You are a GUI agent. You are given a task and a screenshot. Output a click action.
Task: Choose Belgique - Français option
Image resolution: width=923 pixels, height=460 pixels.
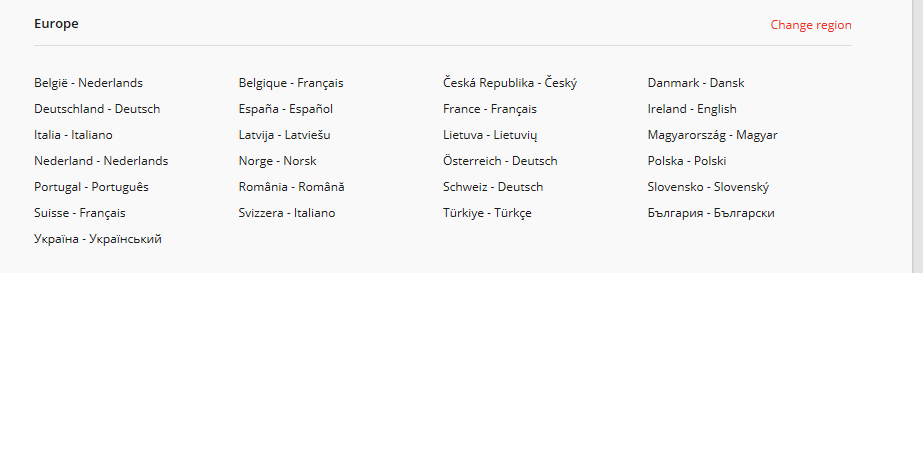tap(290, 83)
